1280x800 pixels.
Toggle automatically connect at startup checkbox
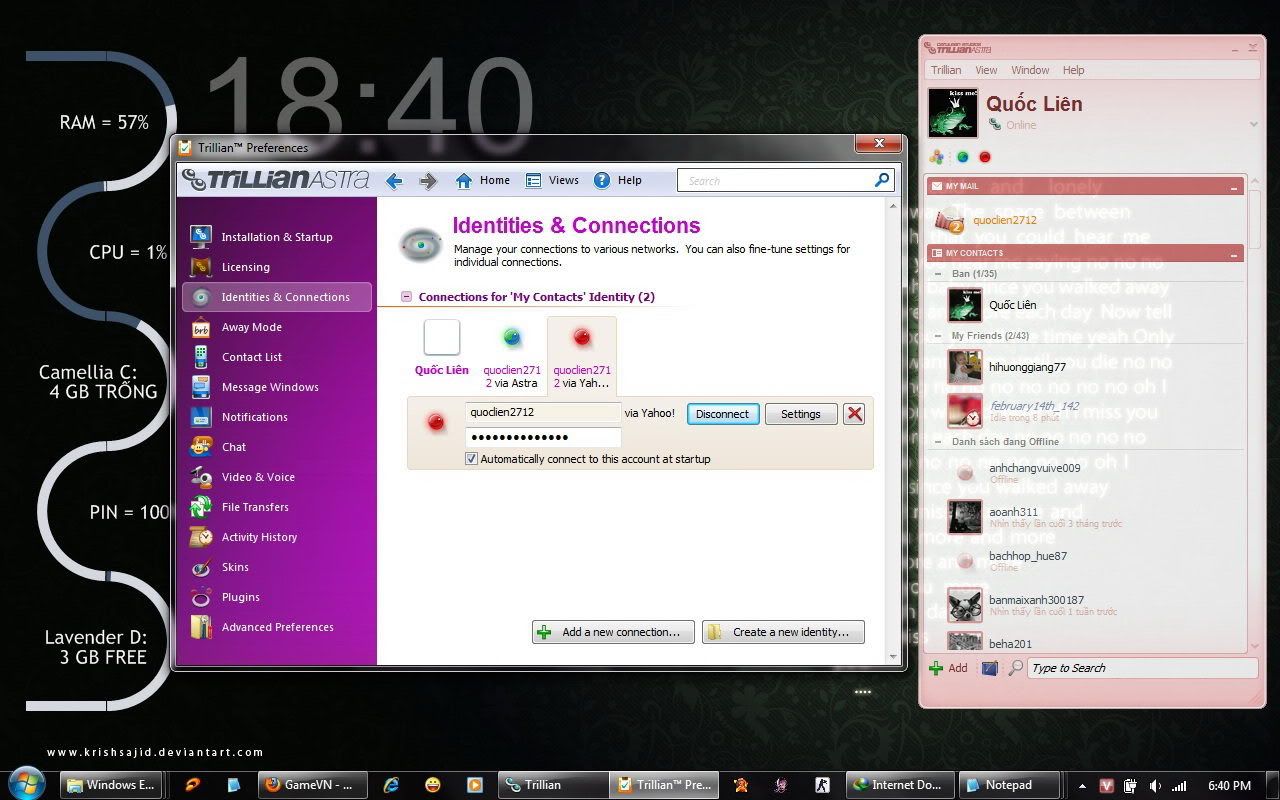(472, 459)
